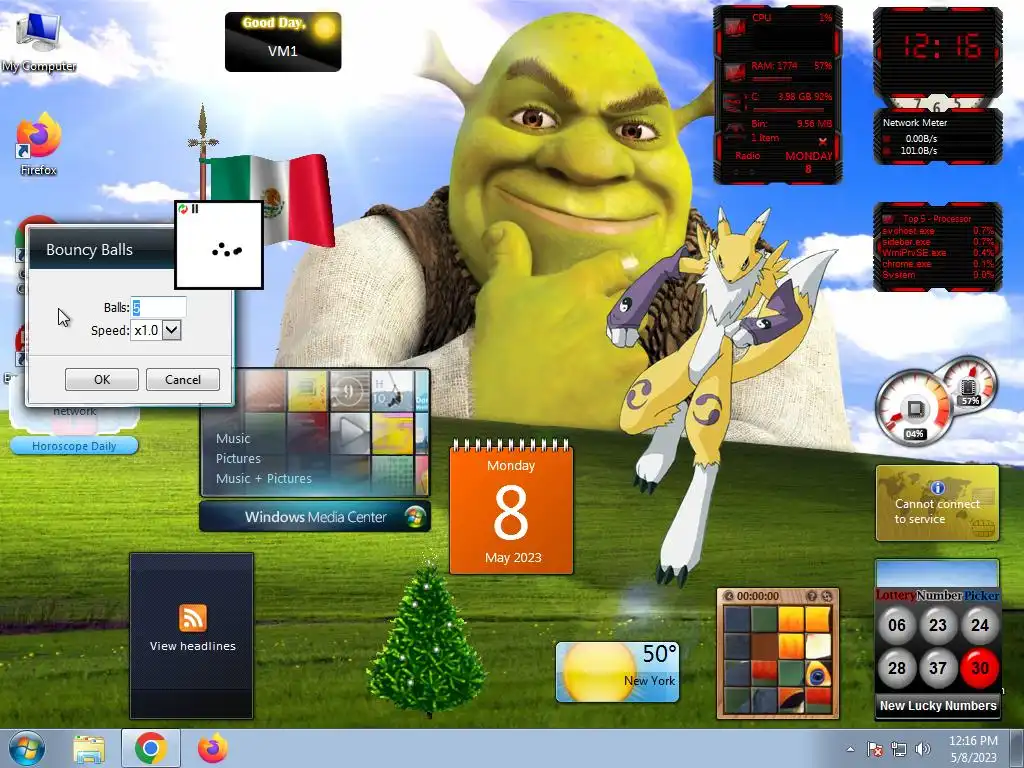The width and height of the screenshot is (1024, 768).
Task: Click the WmiPrvSE.exe process row
Action: (938, 253)
